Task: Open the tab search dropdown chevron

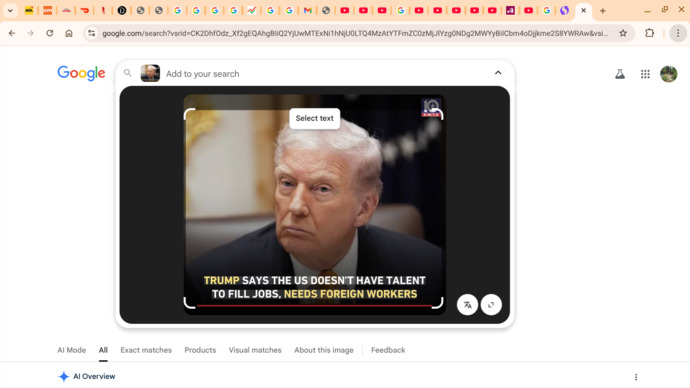Action: point(10,11)
